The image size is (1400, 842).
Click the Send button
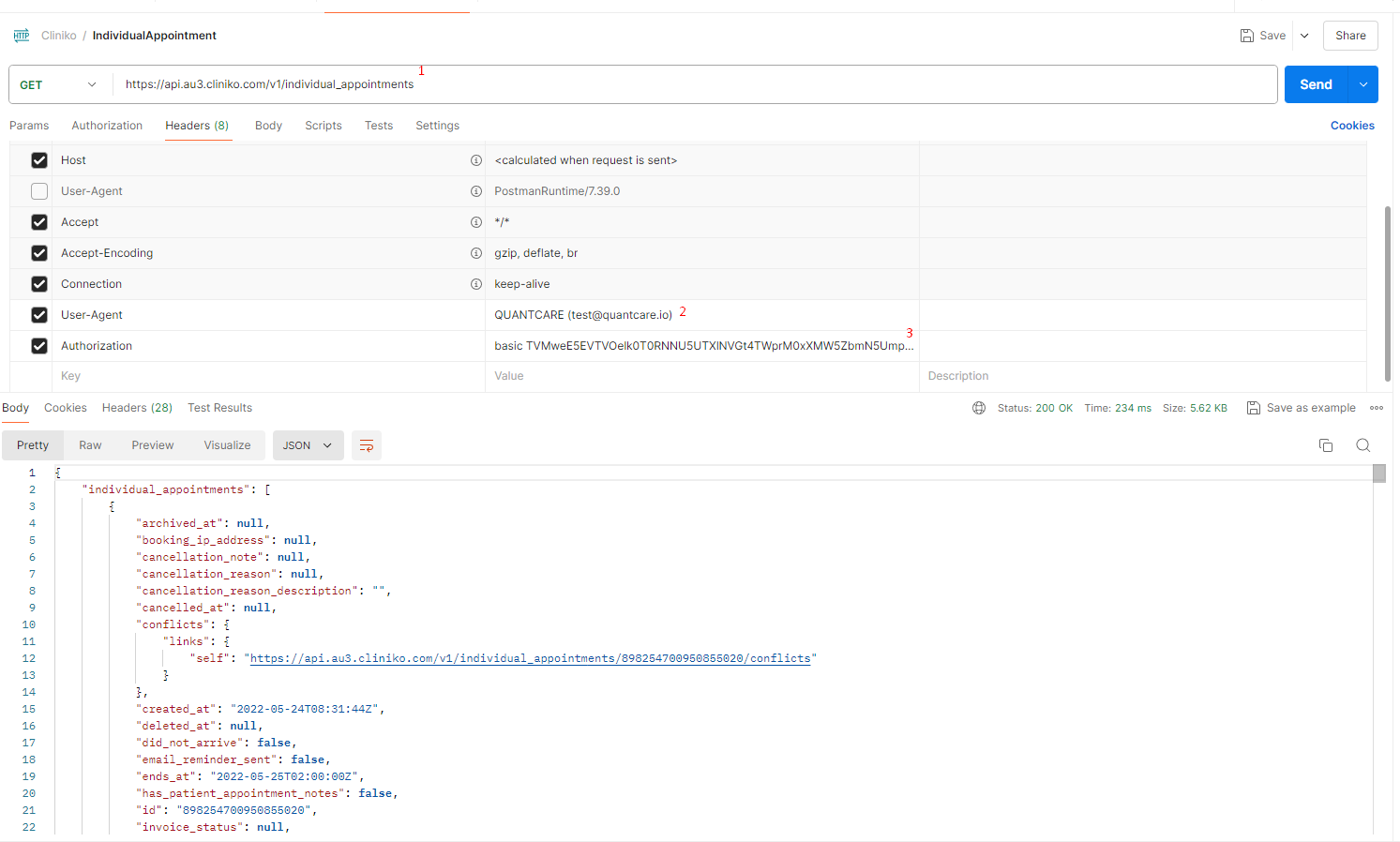(1316, 84)
